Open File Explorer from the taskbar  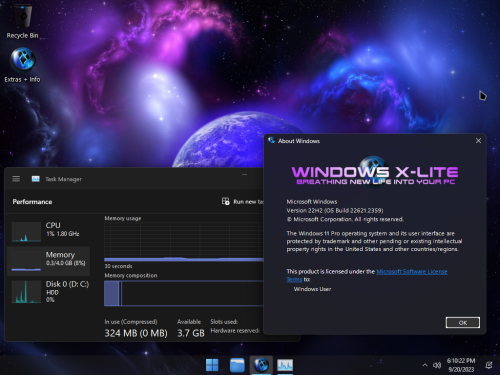(237, 365)
